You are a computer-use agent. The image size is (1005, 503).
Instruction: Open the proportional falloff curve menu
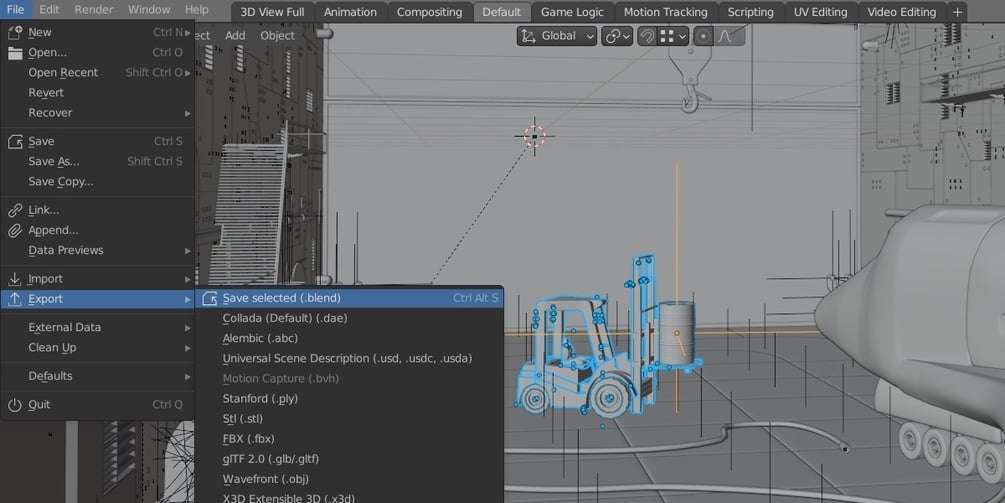pyautogui.click(x=728, y=36)
